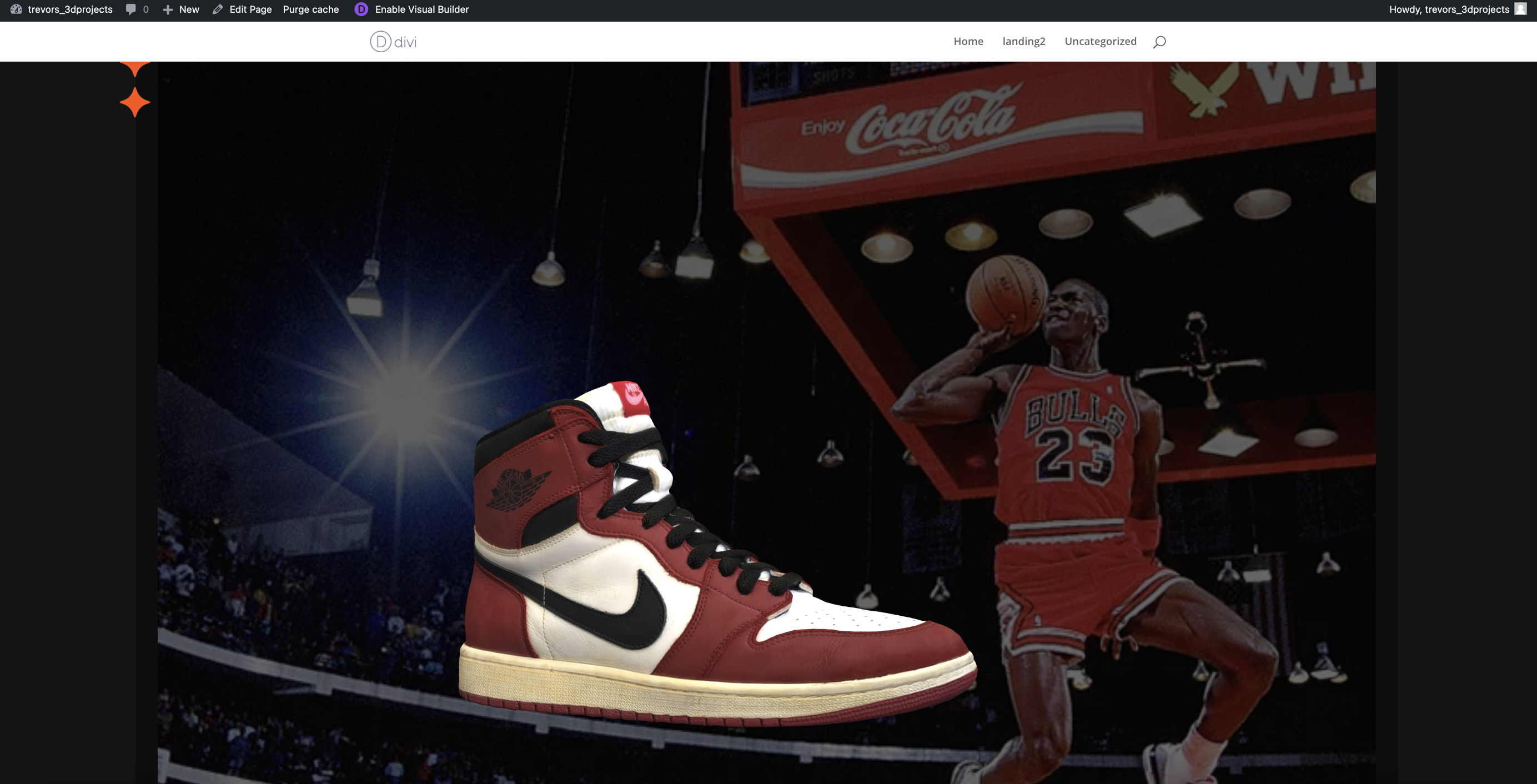Click the user avatar icon
The height and width of the screenshot is (784, 1537).
click(1520, 9)
